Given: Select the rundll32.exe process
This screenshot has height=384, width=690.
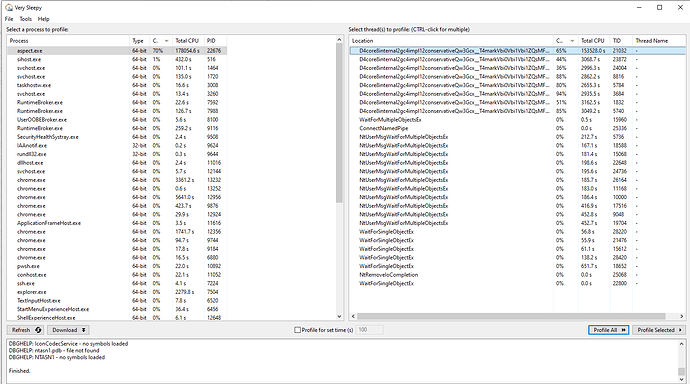Looking at the screenshot, I should coord(117,154).
